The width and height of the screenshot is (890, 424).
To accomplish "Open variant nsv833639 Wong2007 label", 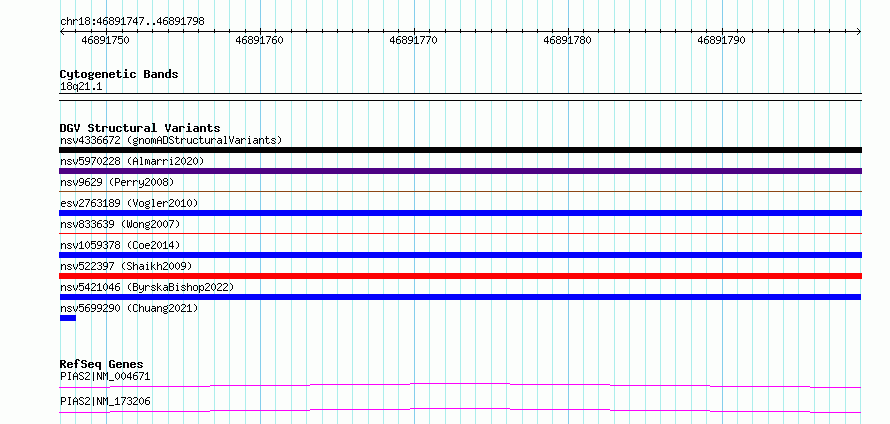I will click(x=120, y=224).
